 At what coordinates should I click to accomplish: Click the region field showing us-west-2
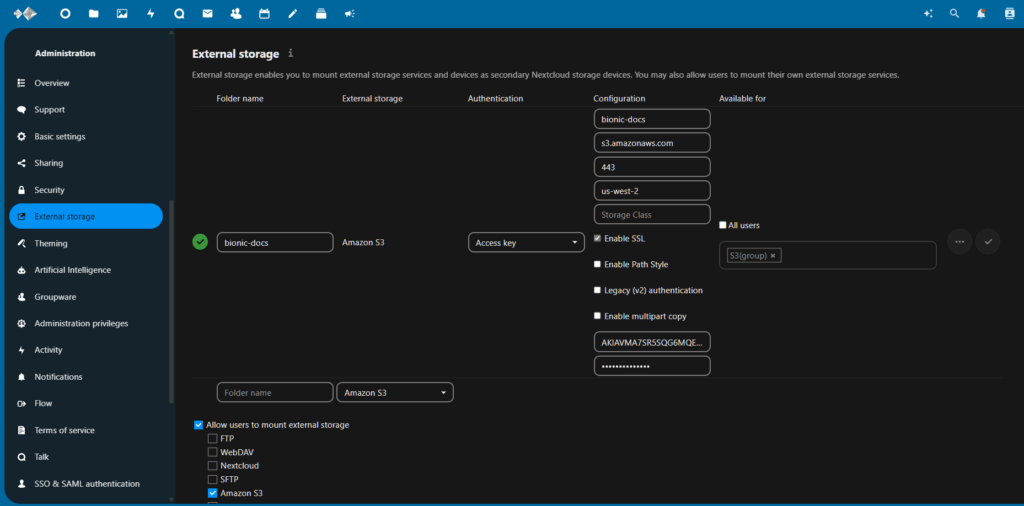652,191
